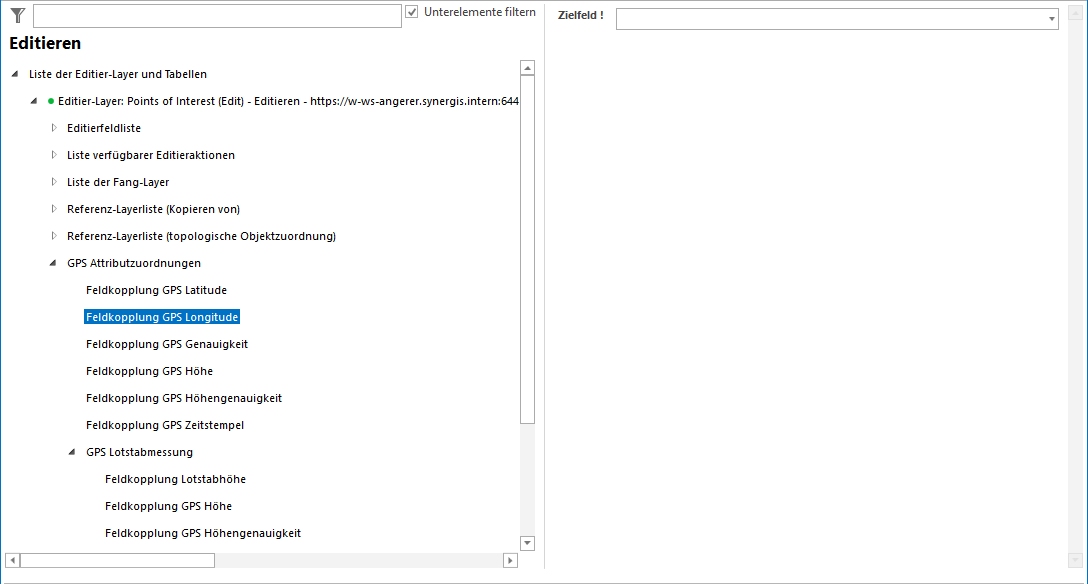Expand Referenz-Layerliste (topologische Objektzuordnung)
The image size is (1088, 584).
pos(53,237)
